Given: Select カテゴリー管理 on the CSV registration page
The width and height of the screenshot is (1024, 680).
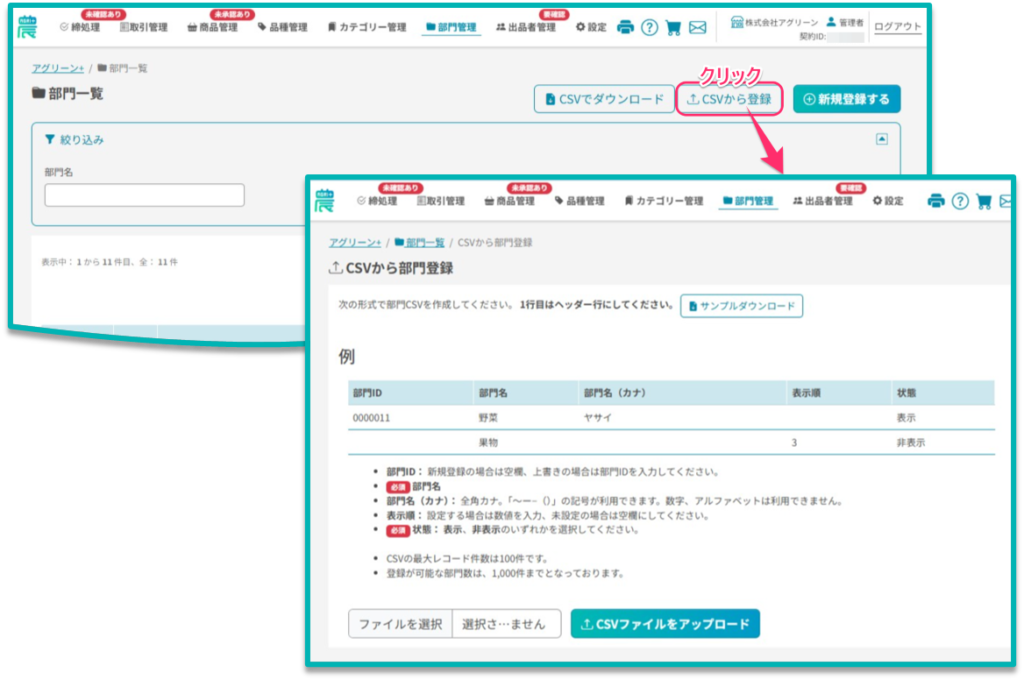Looking at the screenshot, I should [663, 201].
